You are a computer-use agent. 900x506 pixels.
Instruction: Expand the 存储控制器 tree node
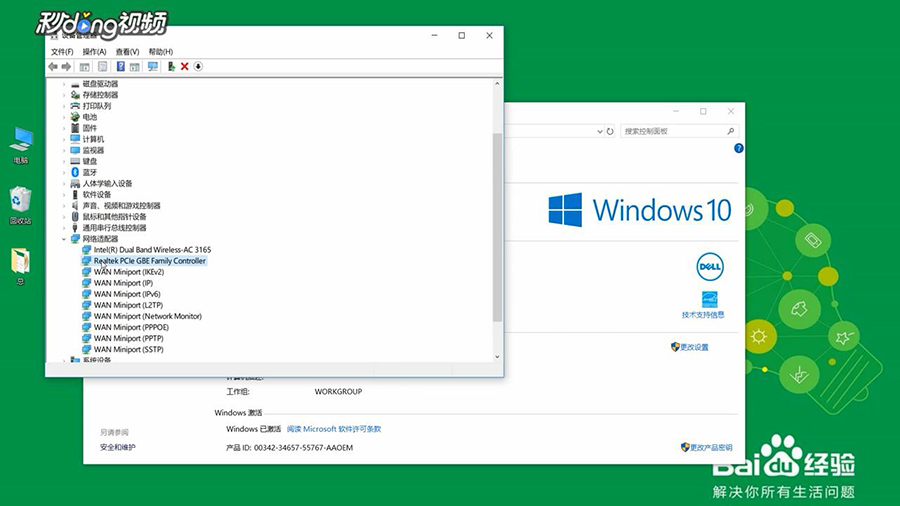tap(64, 95)
